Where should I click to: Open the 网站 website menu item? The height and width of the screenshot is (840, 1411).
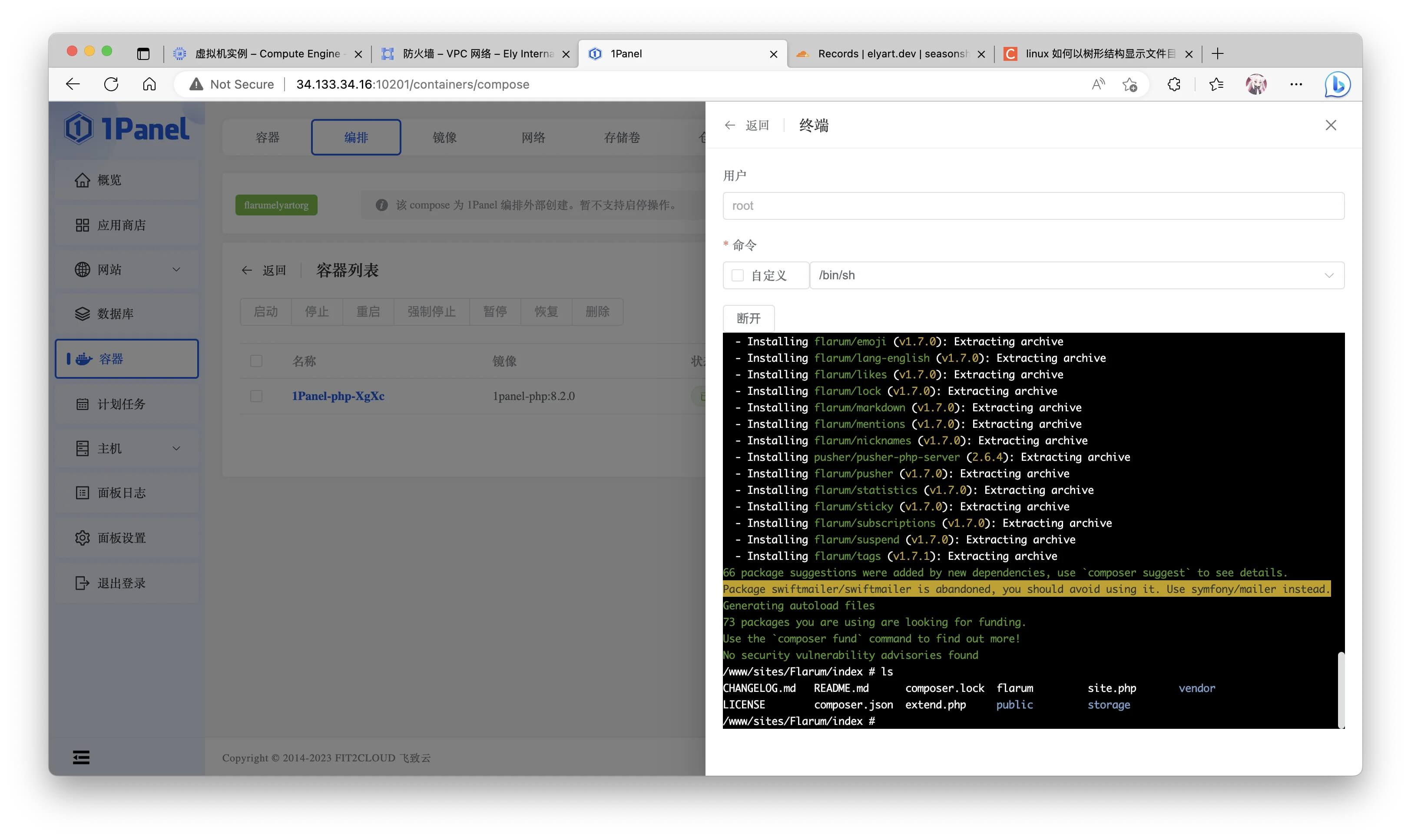tap(127, 269)
